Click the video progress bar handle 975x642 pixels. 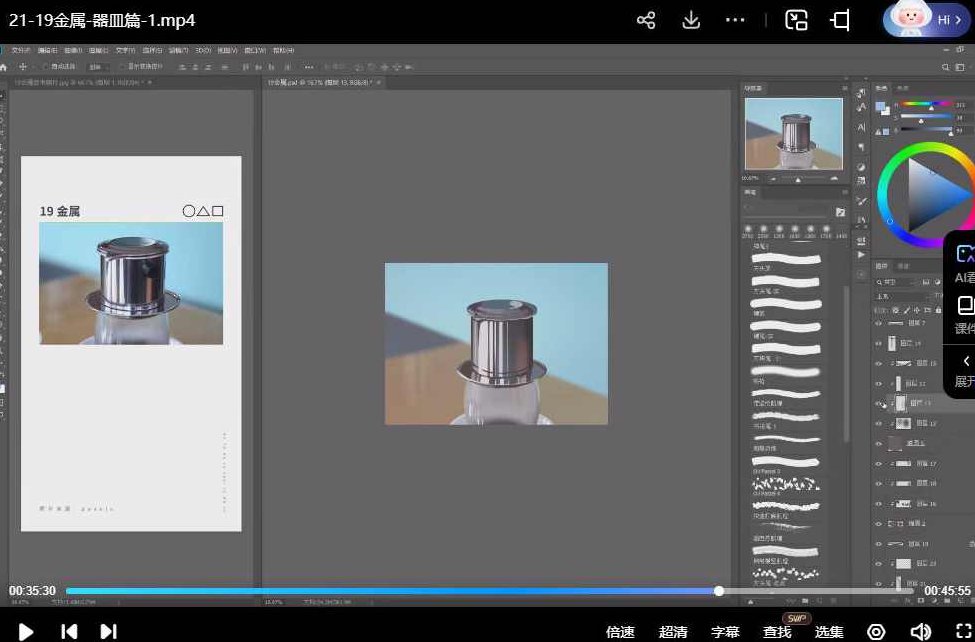[719, 591]
